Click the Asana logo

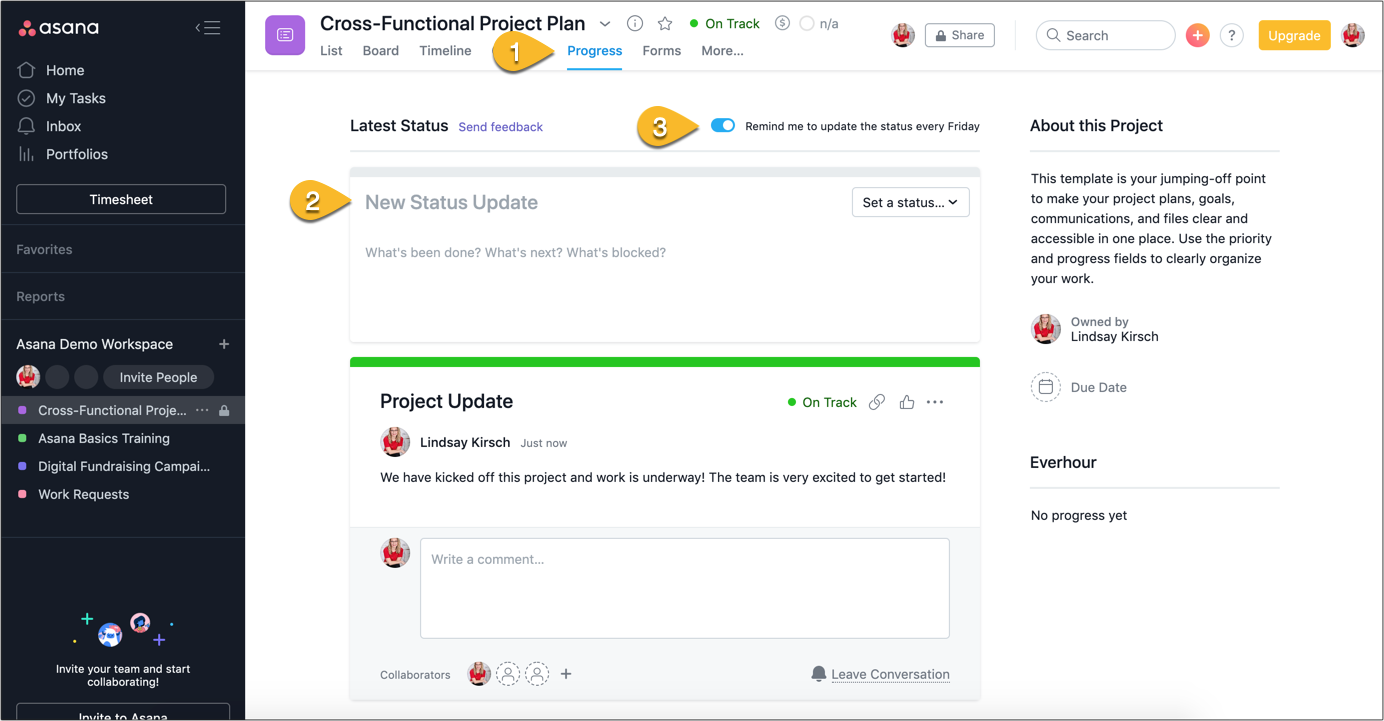pyautogui.click(x=59, y=28)
